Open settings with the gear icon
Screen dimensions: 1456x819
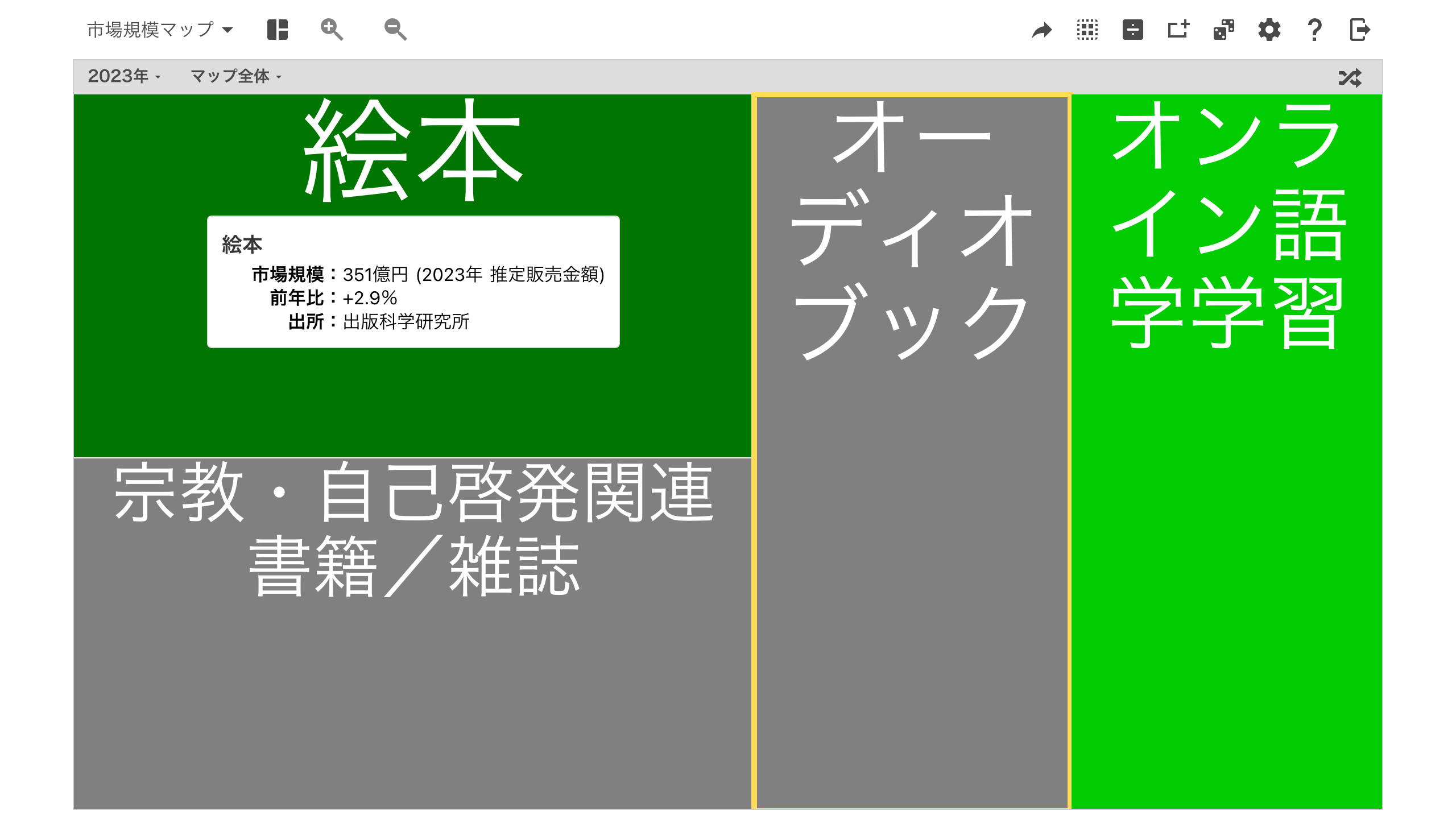pyautogui.click(x=1269, y=30)
